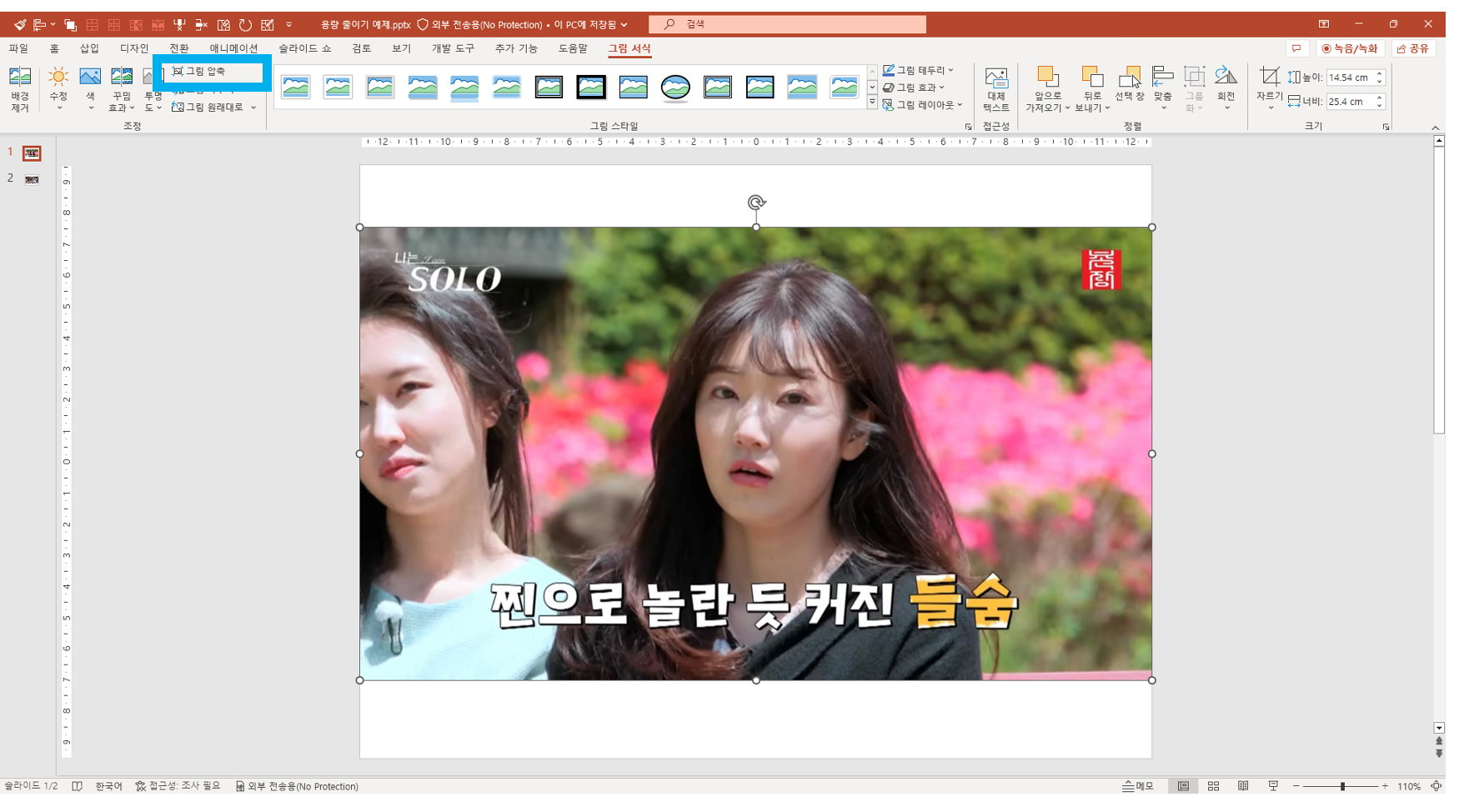
Task: Switch to the 검토 (Review) tab
Action: pos(361,49)
